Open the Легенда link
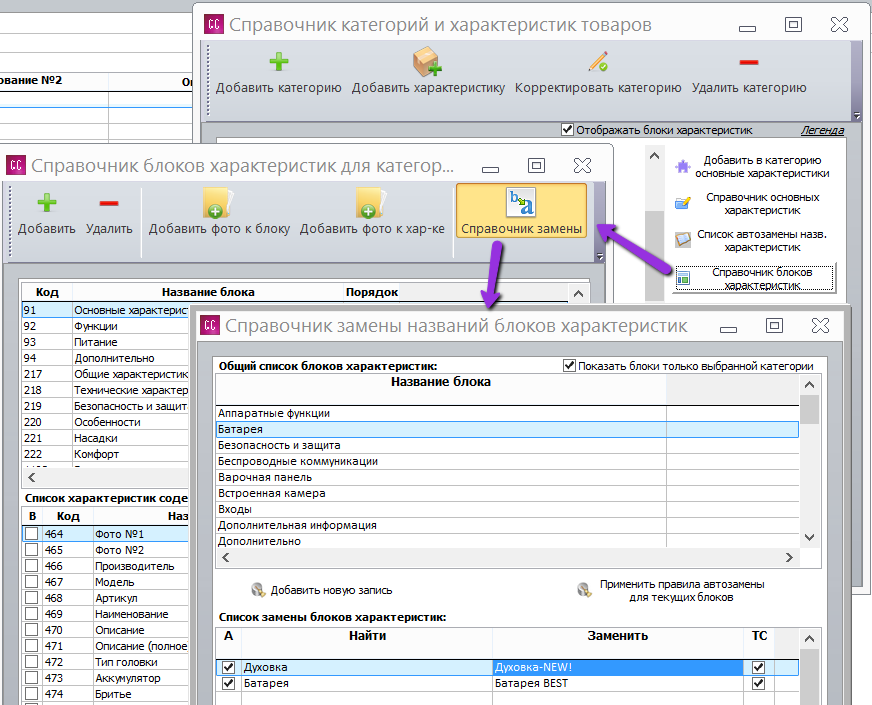Image resolution: width=872 pixels, height=705 pixels. tap(822, 130)
